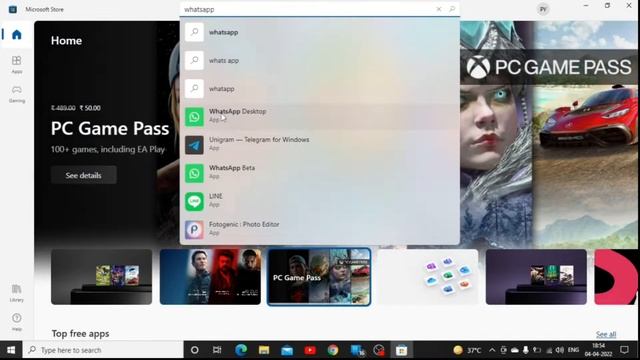Open the notification center icon
Screen dimensions: 640x360
624,350
